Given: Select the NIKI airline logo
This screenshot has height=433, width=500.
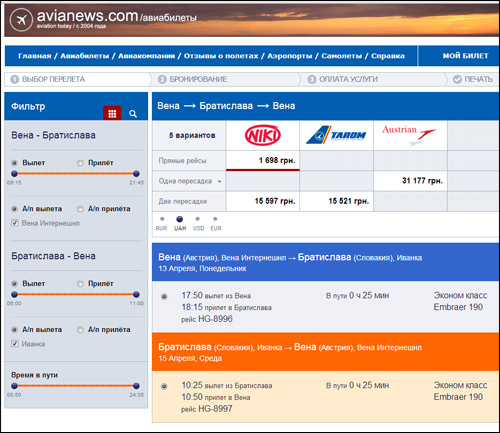Looking at the screenshot, I should [263, 135].
